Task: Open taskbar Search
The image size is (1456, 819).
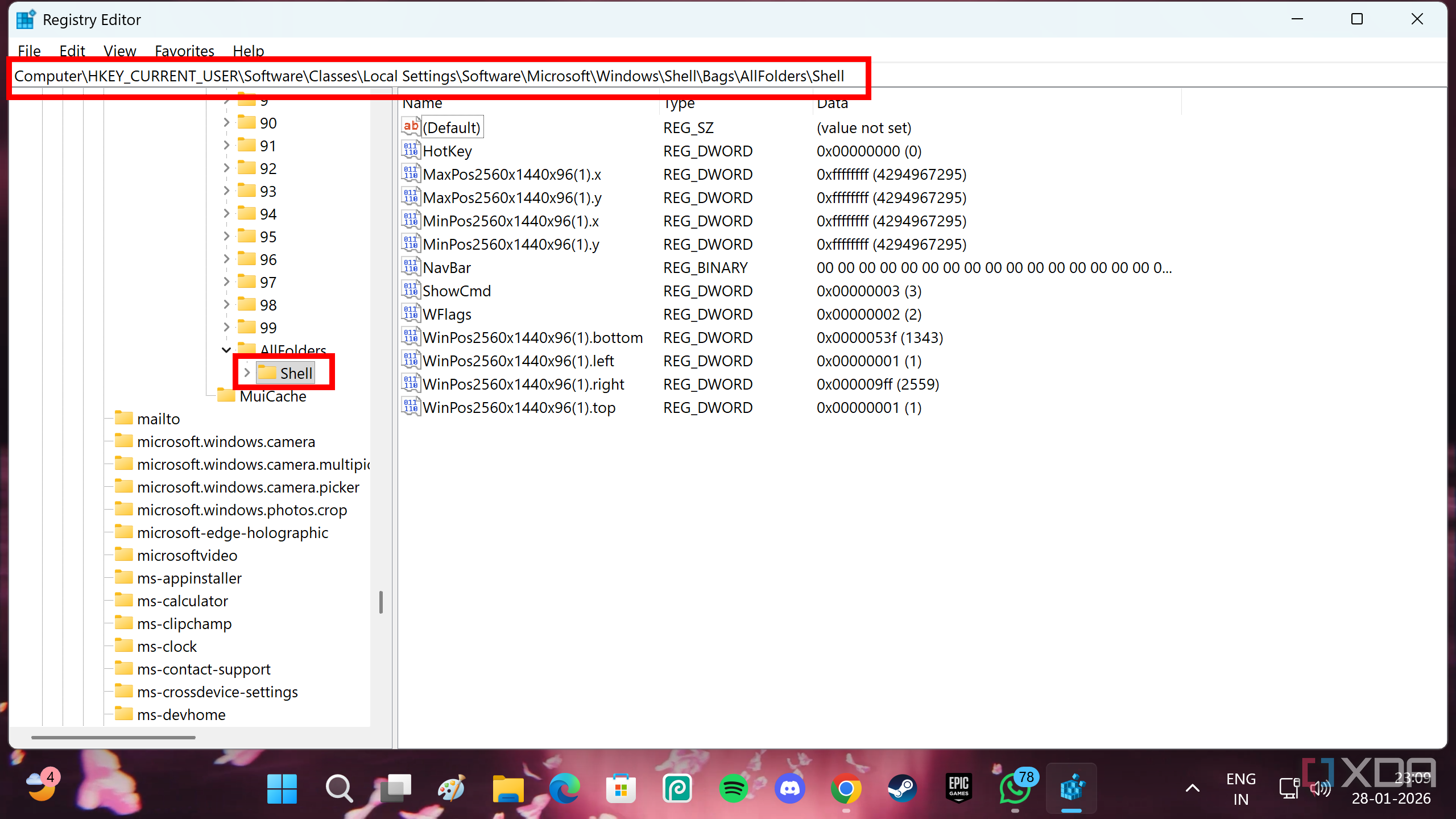Action: click(x=339, y=788)
